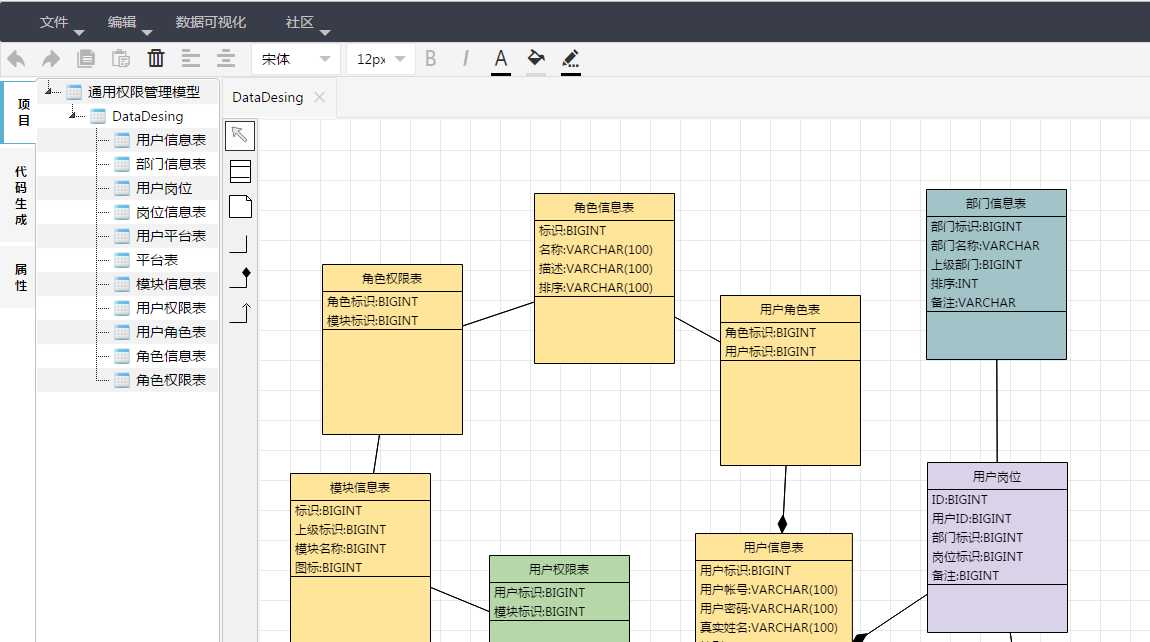This screenshot has height=642, width=1150.
Task: Click the 角色权限表 table header on canvas
Action: [392, 278]
